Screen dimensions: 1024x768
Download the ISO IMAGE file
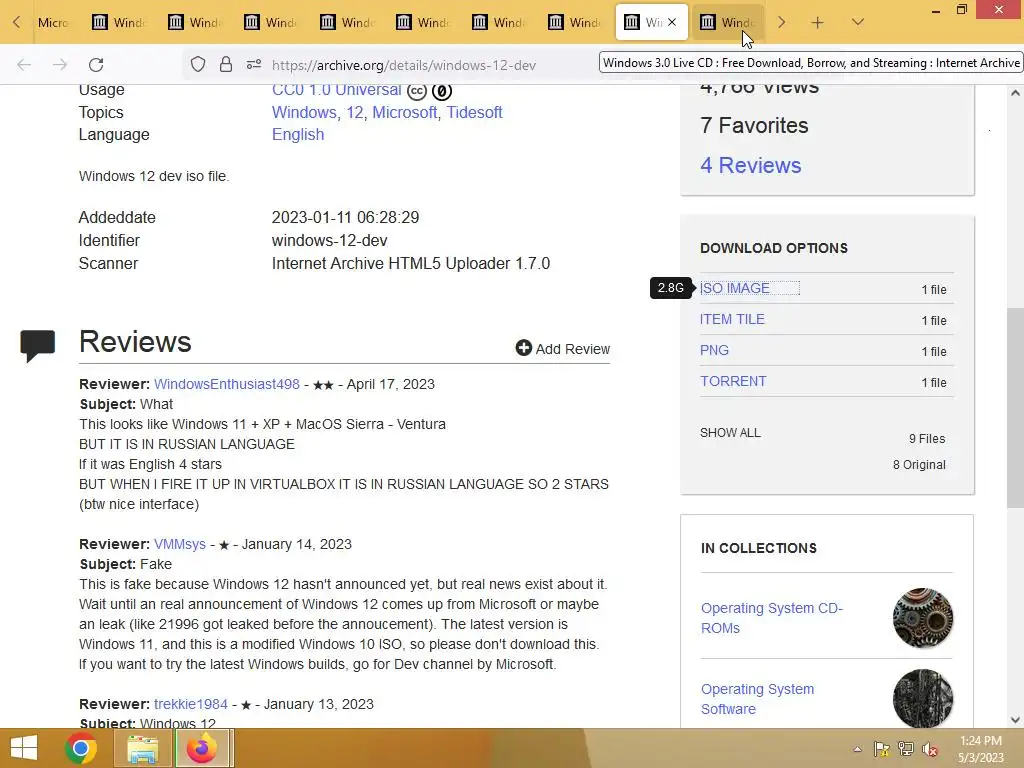[734, 288]
